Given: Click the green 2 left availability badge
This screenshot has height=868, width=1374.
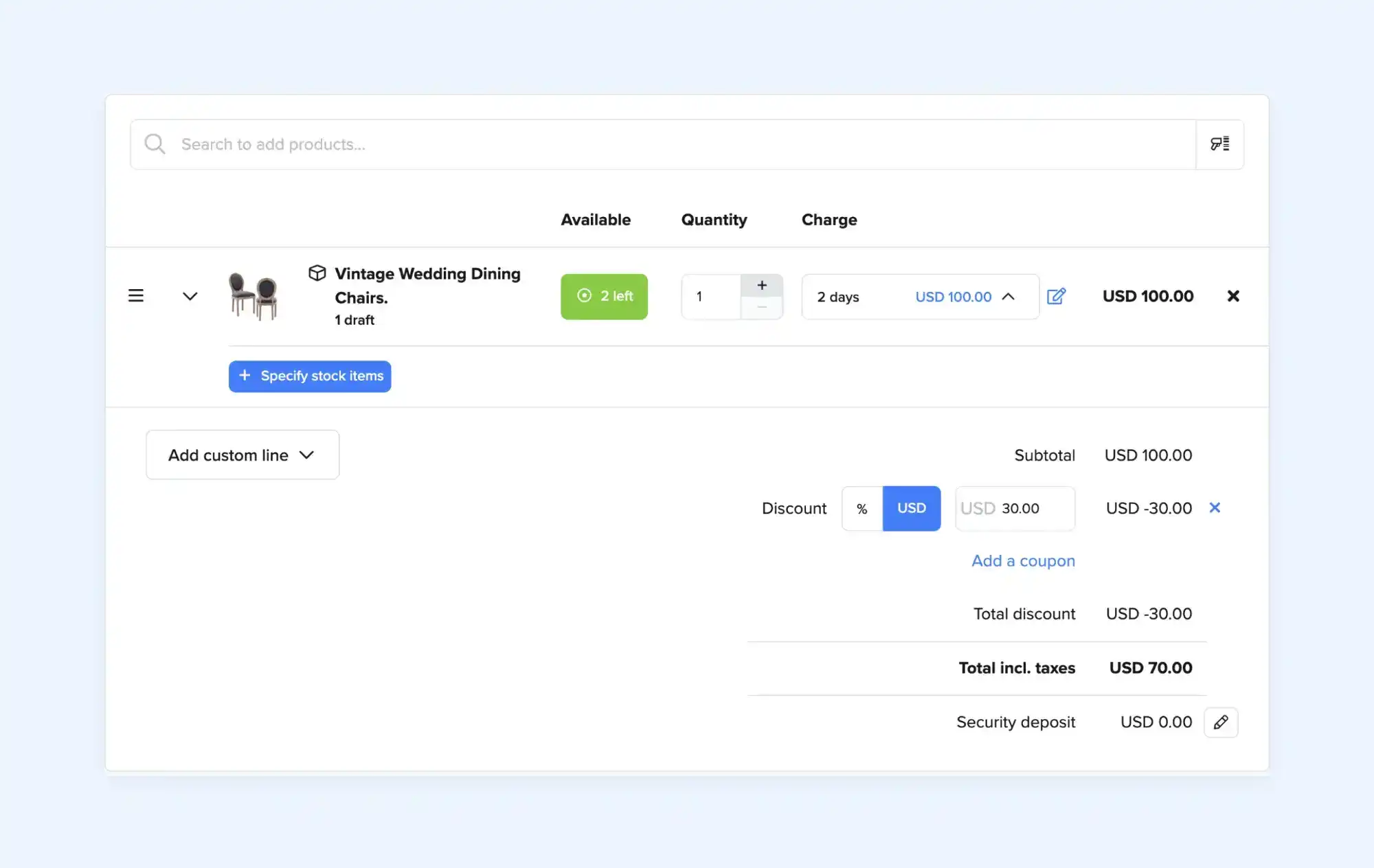Looking at the screenshot, I should (x=604, y=296).
